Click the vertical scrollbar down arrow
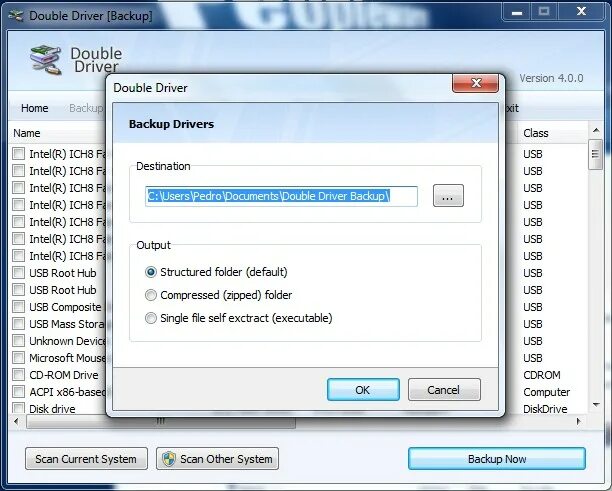The height and width of the screenshot is (491, 612). [596, 405]
